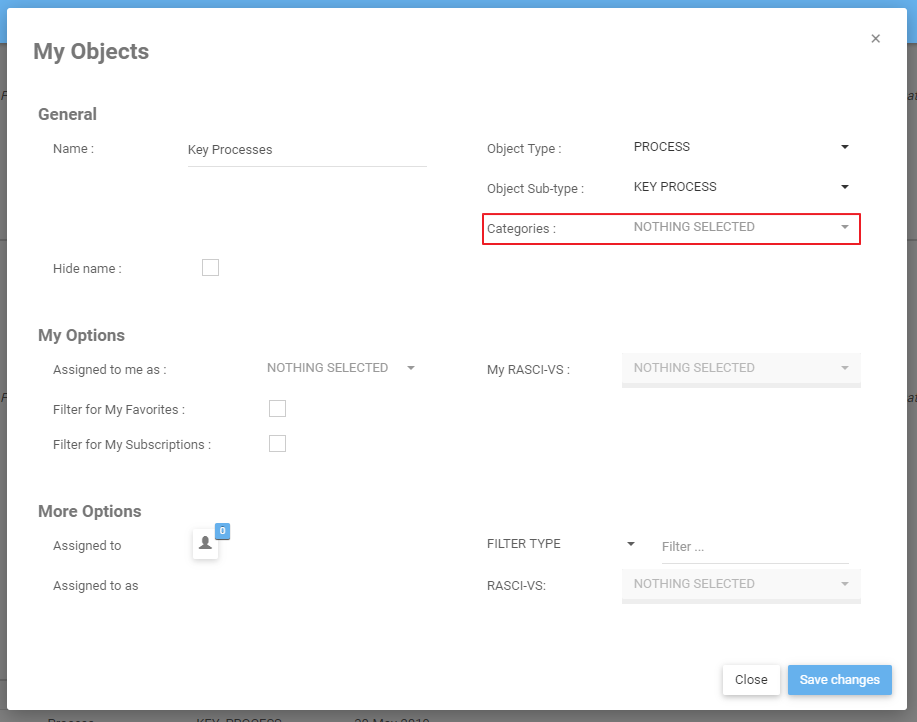Expand the My RASCI-VS dropdown
This screenshot has height=722, width=917.
coord(740,368)
